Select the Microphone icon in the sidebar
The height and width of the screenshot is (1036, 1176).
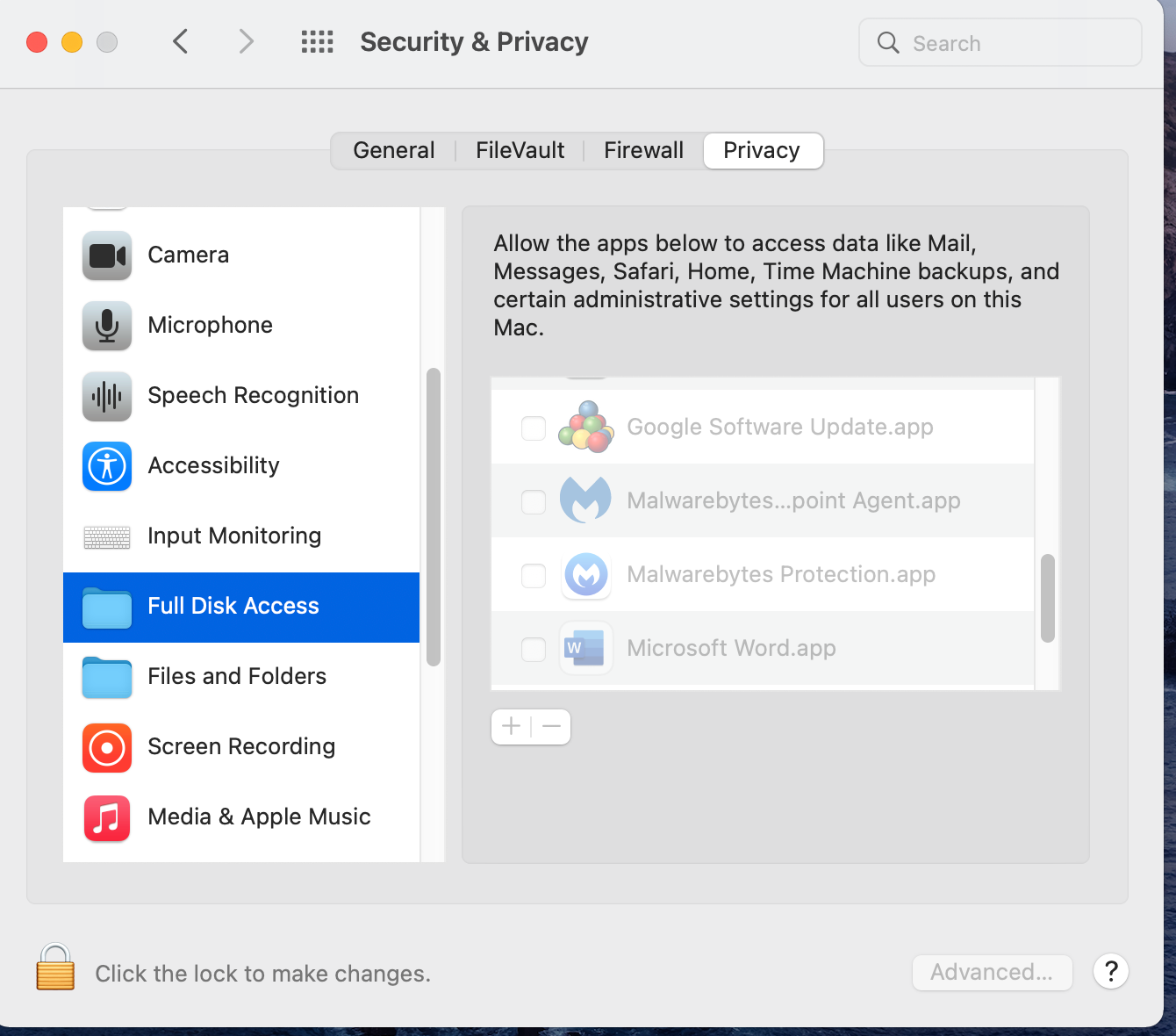107,326
